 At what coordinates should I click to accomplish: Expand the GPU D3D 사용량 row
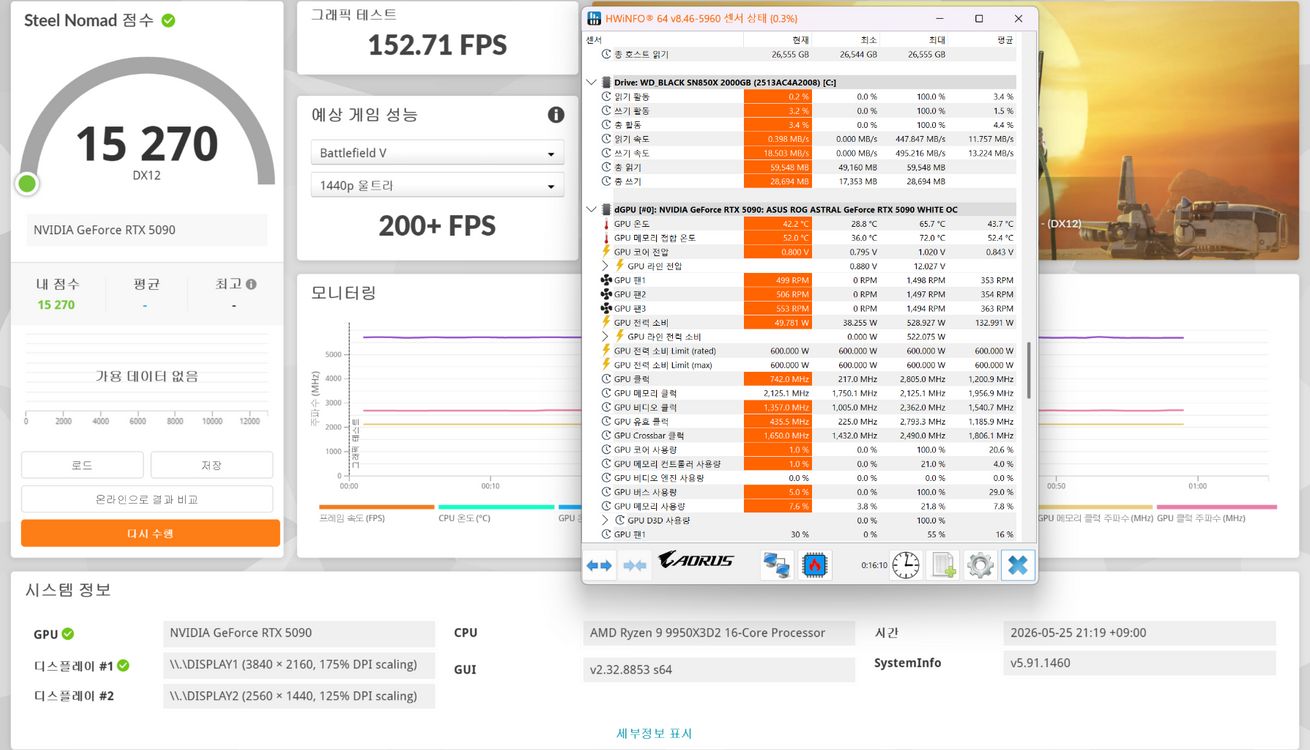pos(605,521)
